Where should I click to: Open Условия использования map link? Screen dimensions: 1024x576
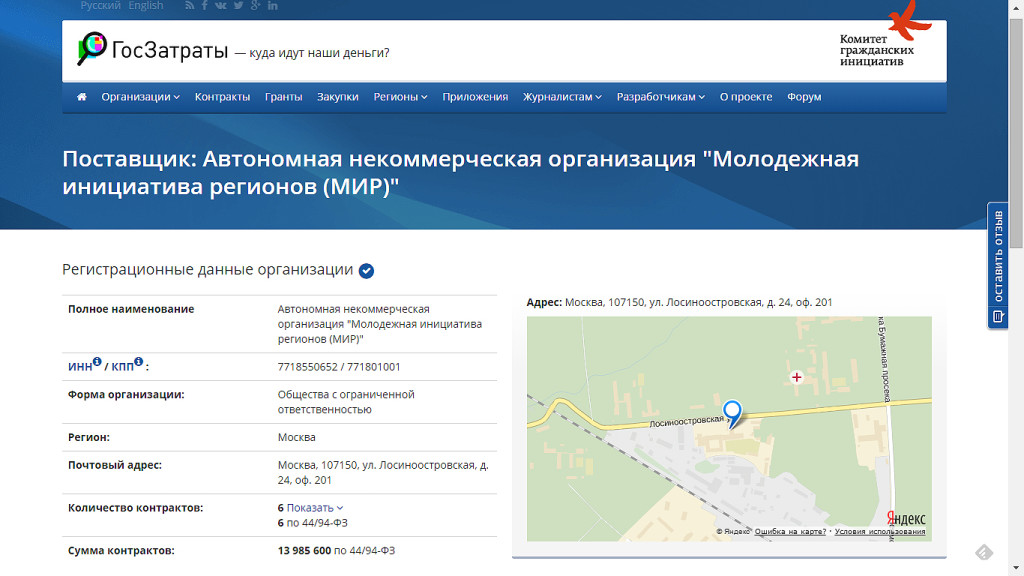pyautogui.click(x=880, y=532)
